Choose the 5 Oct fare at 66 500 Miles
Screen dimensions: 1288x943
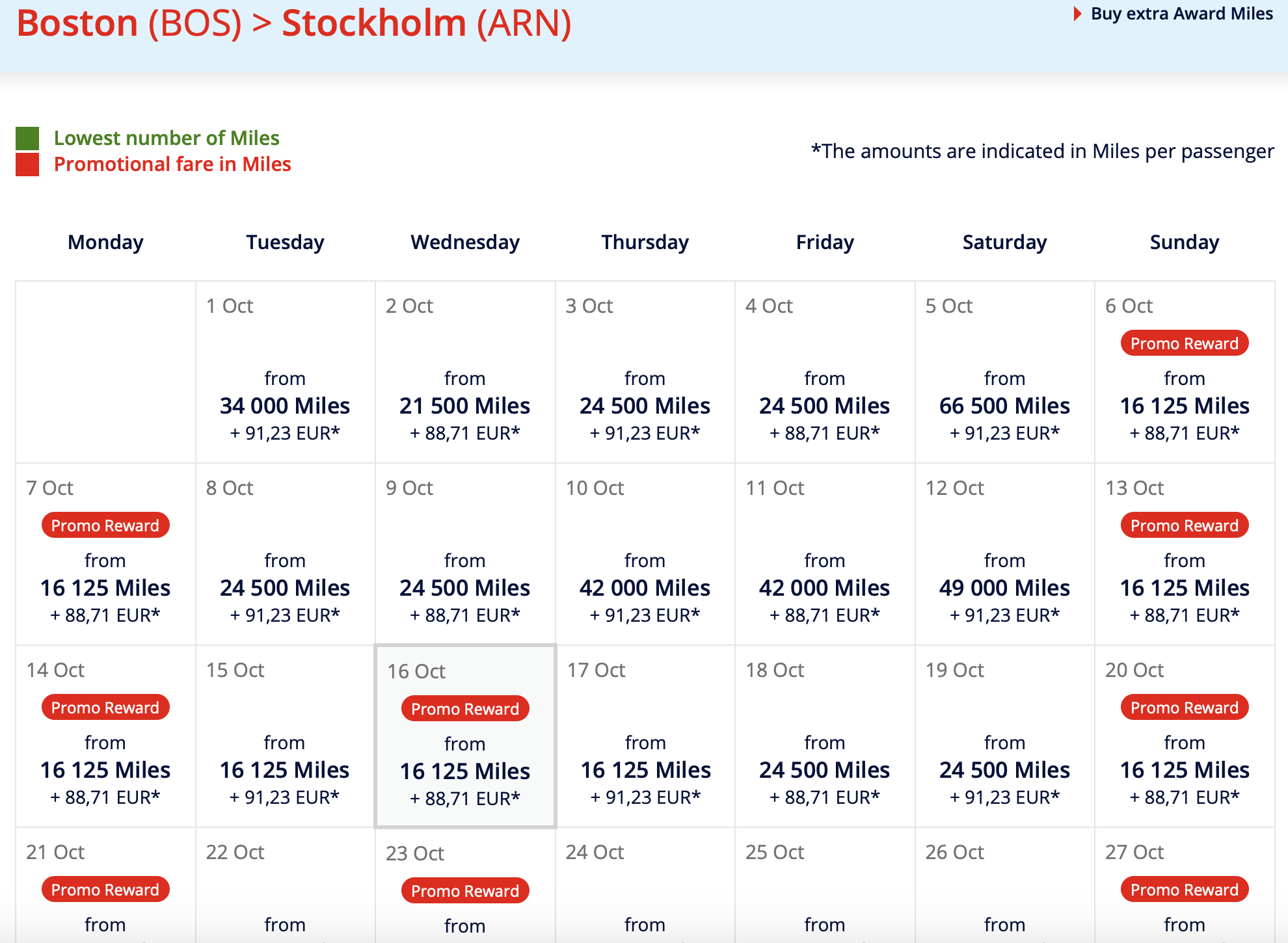[1004, 405]
